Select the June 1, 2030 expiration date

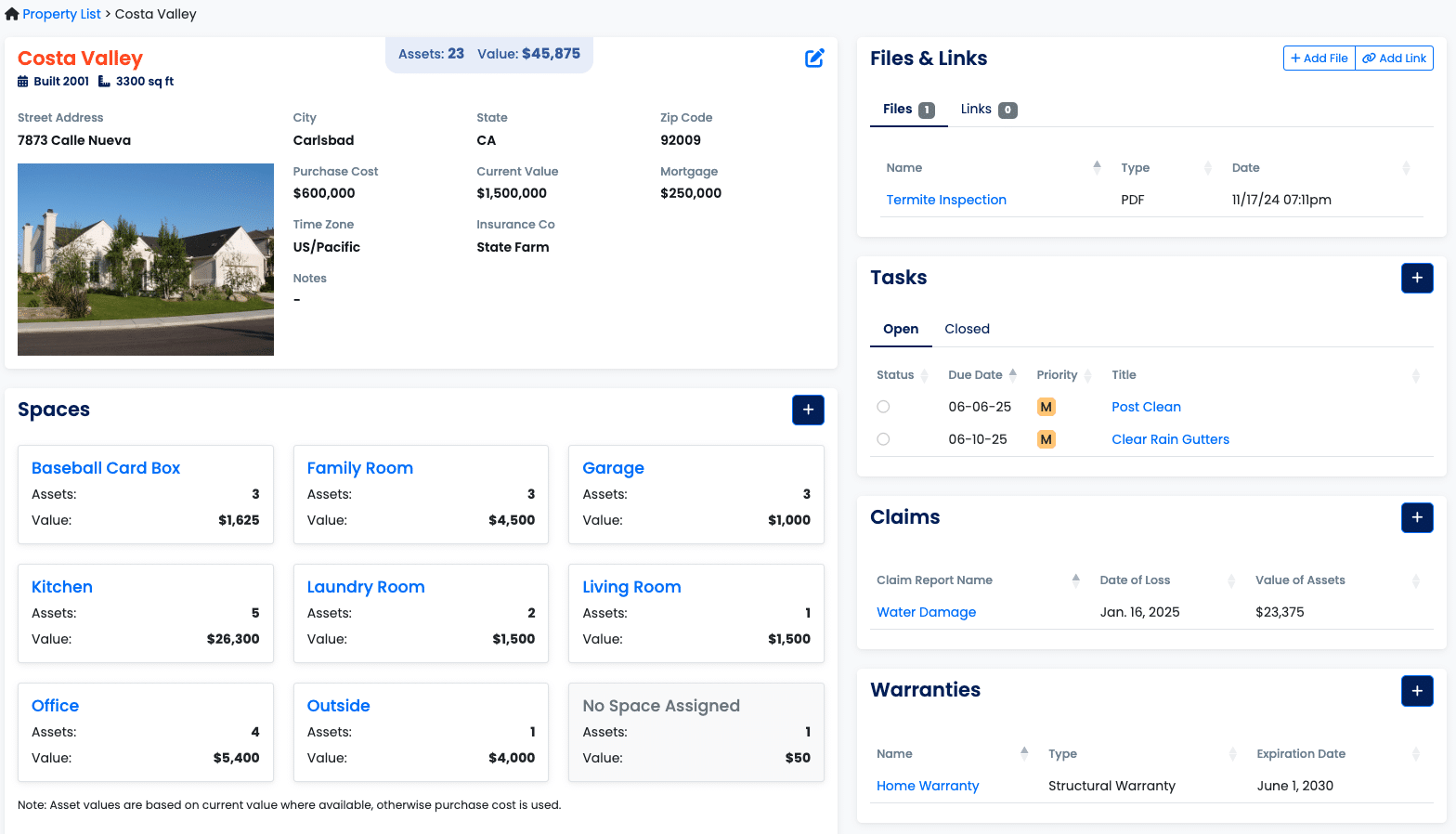coord(1295,786)
